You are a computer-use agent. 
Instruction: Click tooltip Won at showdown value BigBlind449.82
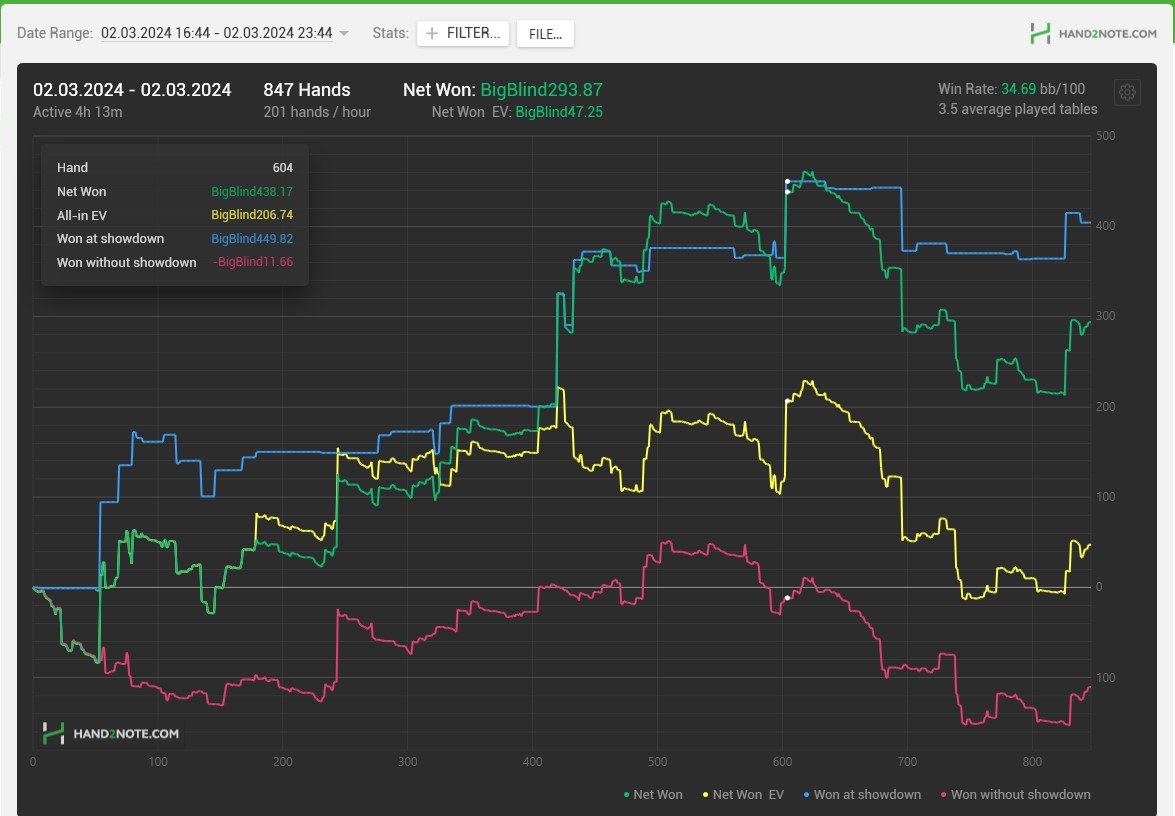[x=252, y=239]
